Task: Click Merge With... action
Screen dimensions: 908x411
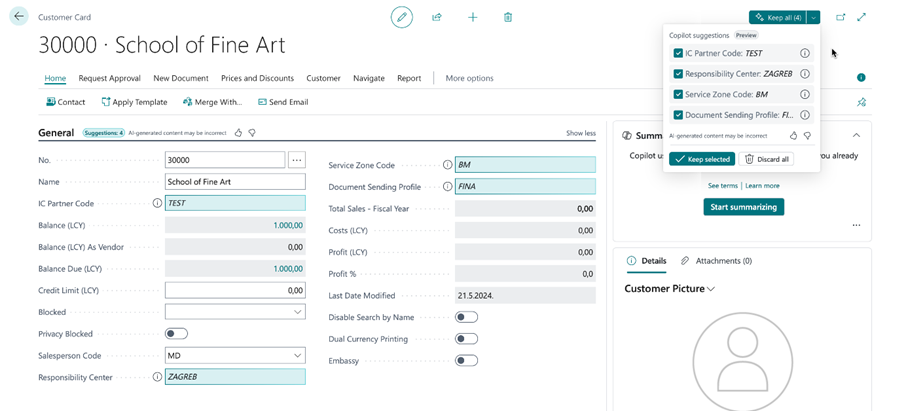Action: click(x=213, y=102)
